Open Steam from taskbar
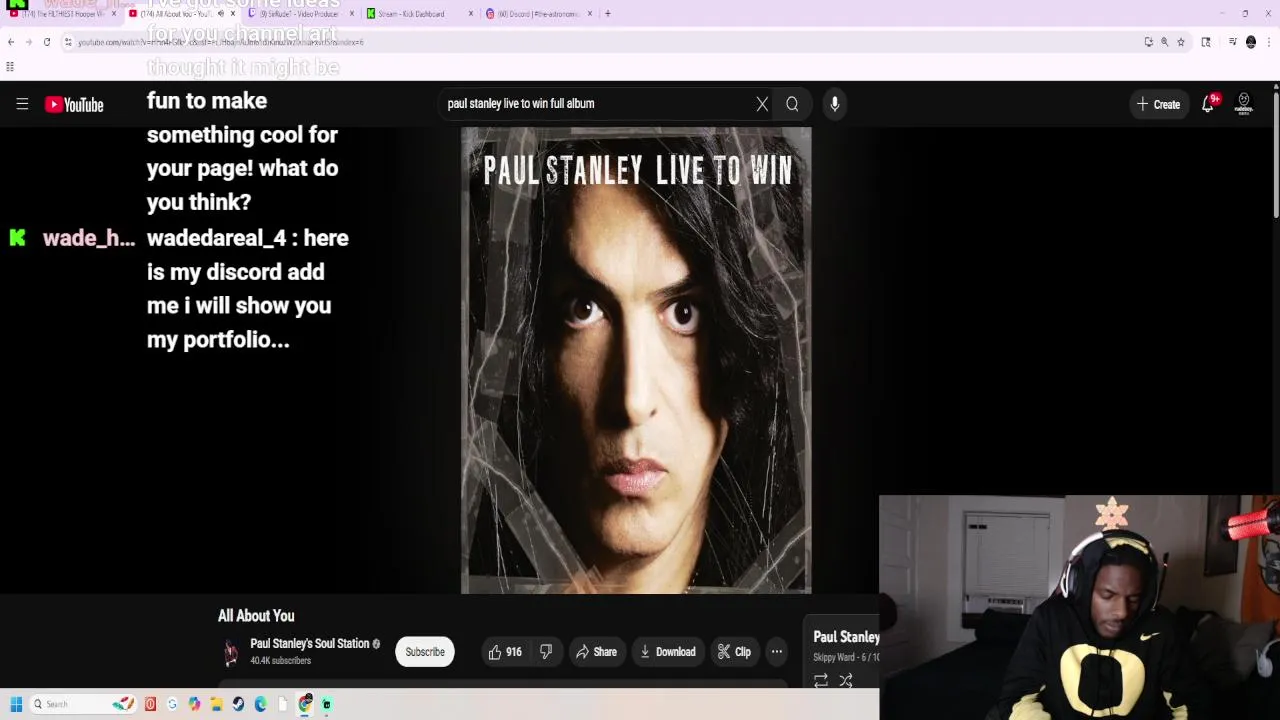The width and height of the screenshot is (1280, 720). click(x=238, y=704)
